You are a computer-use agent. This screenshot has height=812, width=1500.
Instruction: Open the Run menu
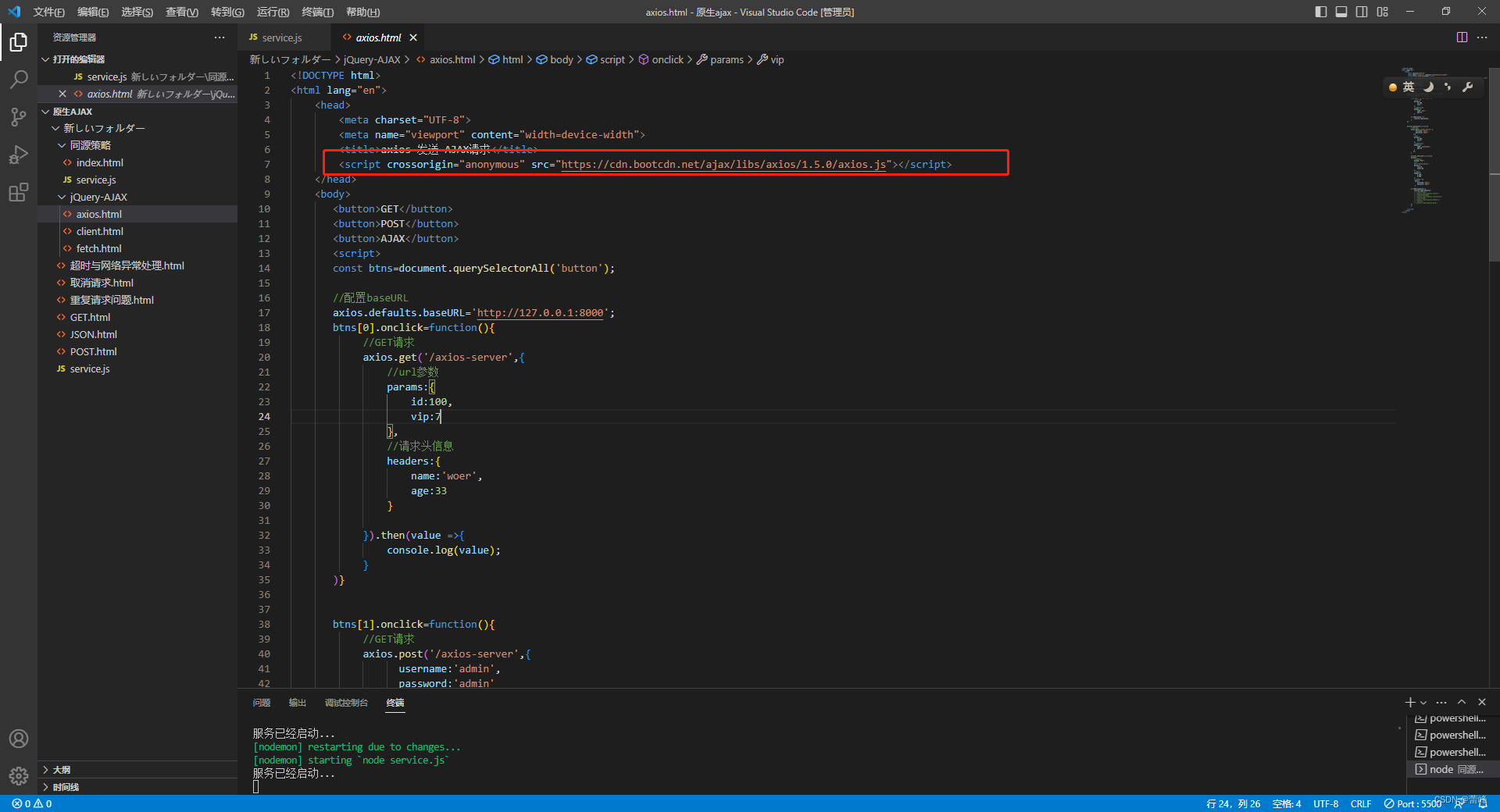tap(273, 12)
